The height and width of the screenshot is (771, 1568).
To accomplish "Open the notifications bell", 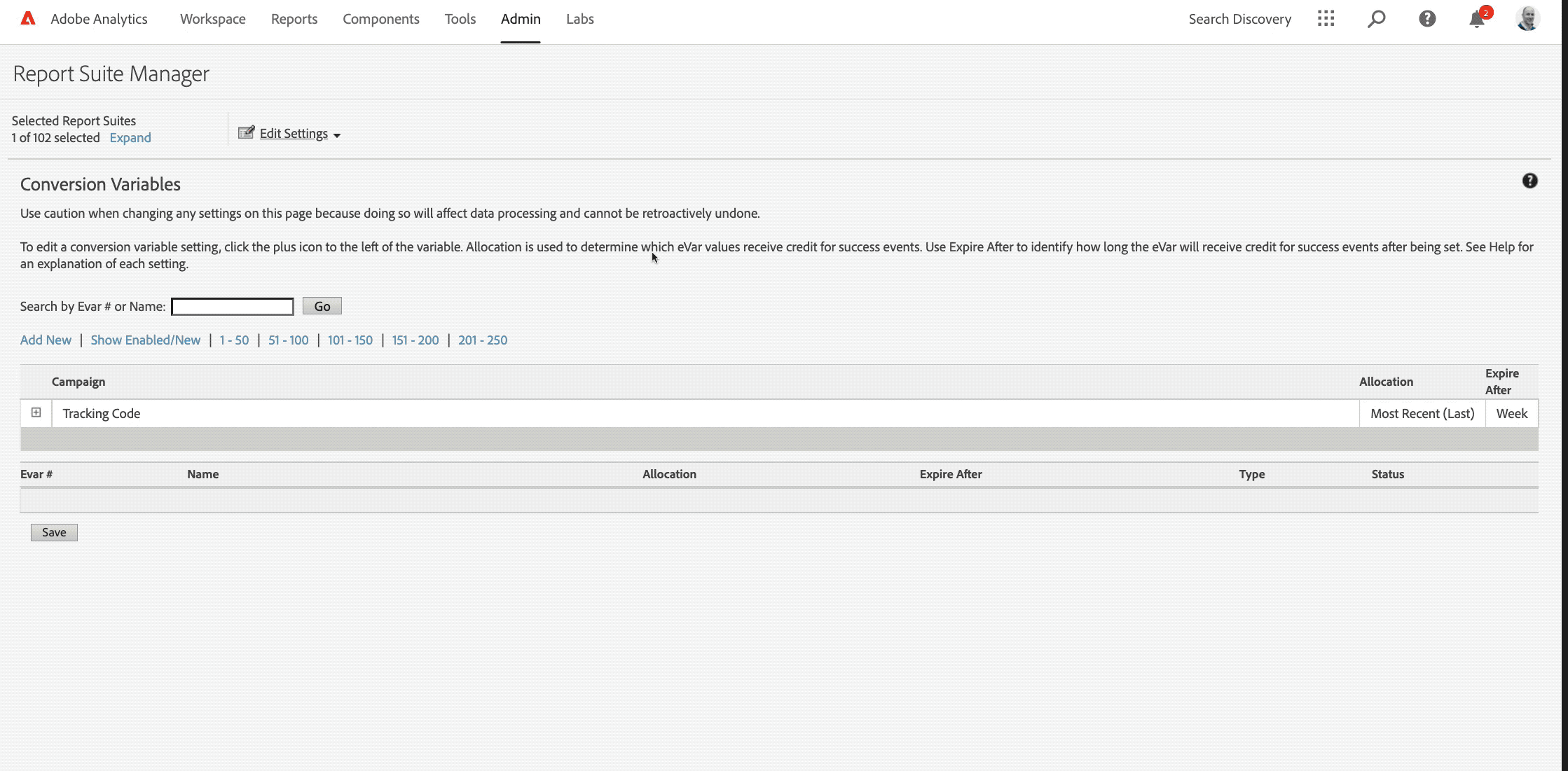I will (x=1477, y=19).
